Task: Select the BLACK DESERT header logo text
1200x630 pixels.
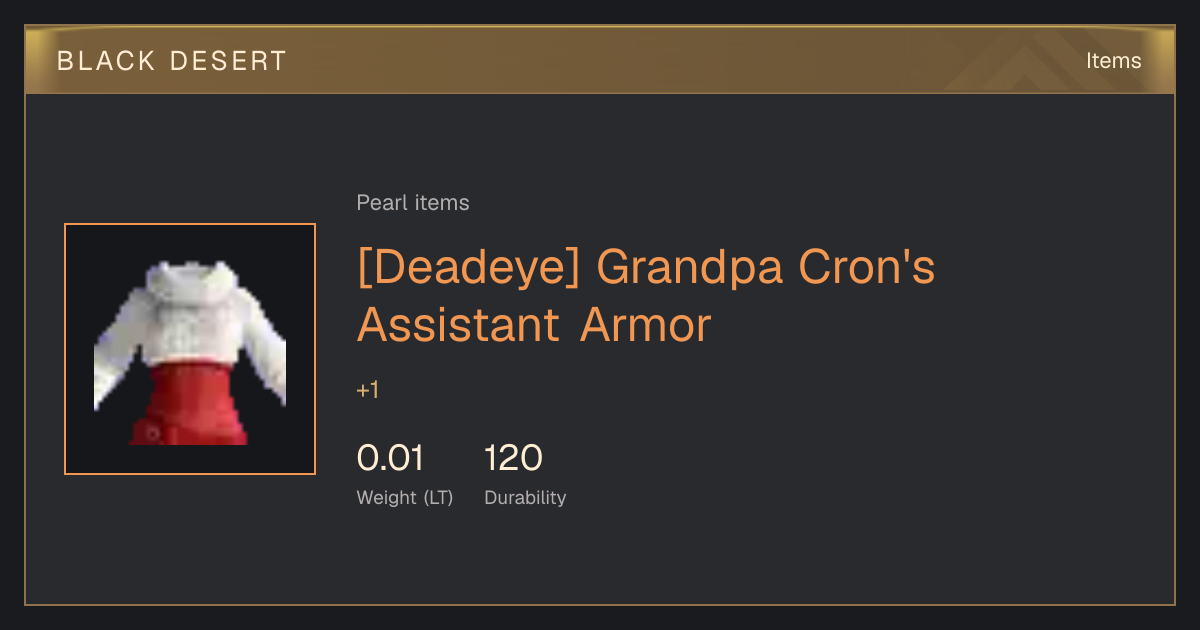Action: pyautogui.click(x=172, y=61)
